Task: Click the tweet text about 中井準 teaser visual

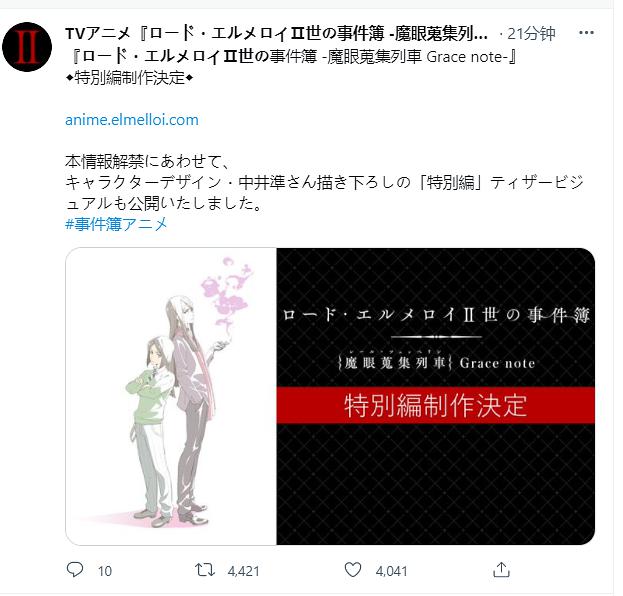Action: tap(324, 182)
